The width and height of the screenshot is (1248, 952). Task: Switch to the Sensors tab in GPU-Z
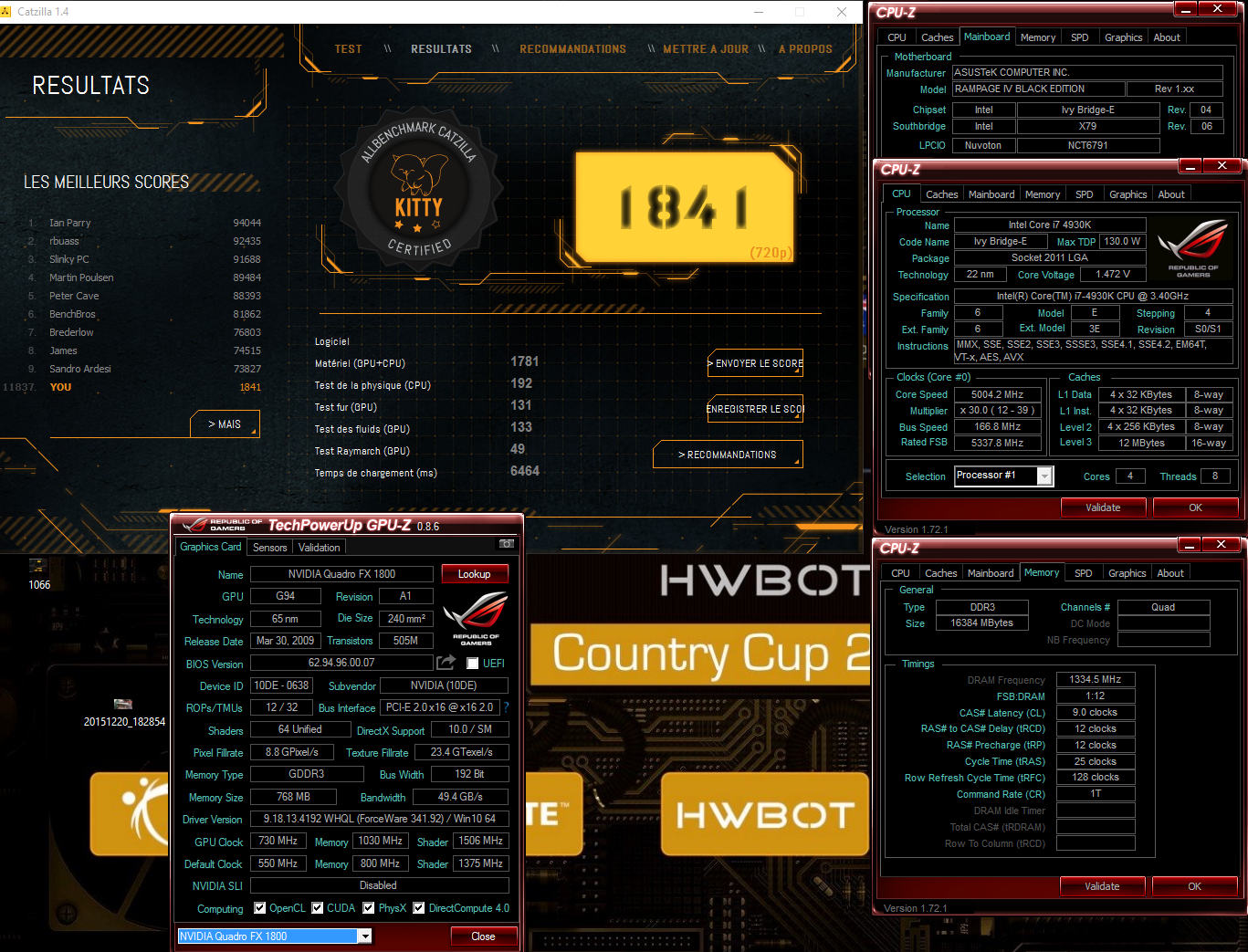270,548
